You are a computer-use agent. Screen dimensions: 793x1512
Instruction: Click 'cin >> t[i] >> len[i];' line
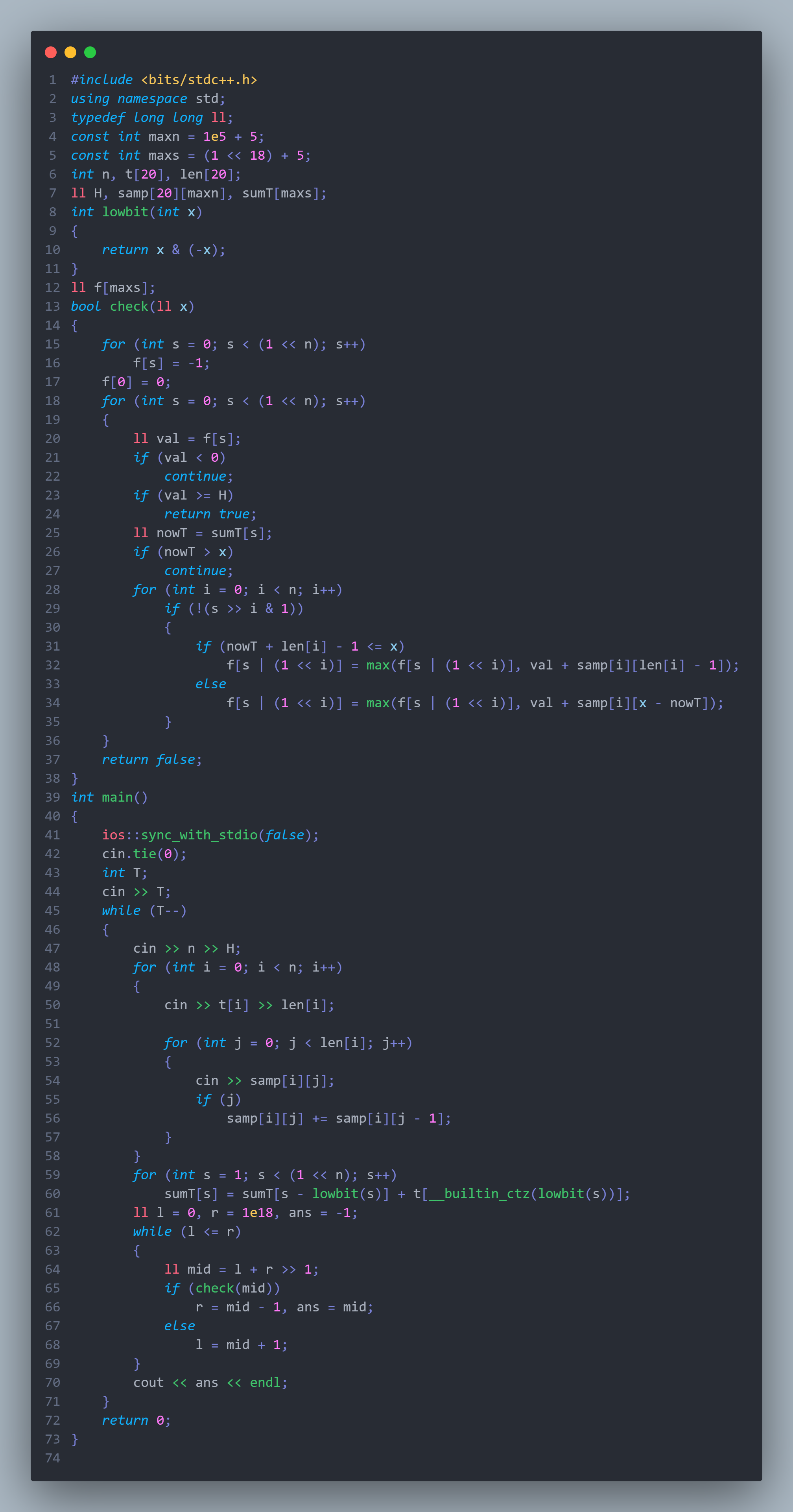(249, 1005)
